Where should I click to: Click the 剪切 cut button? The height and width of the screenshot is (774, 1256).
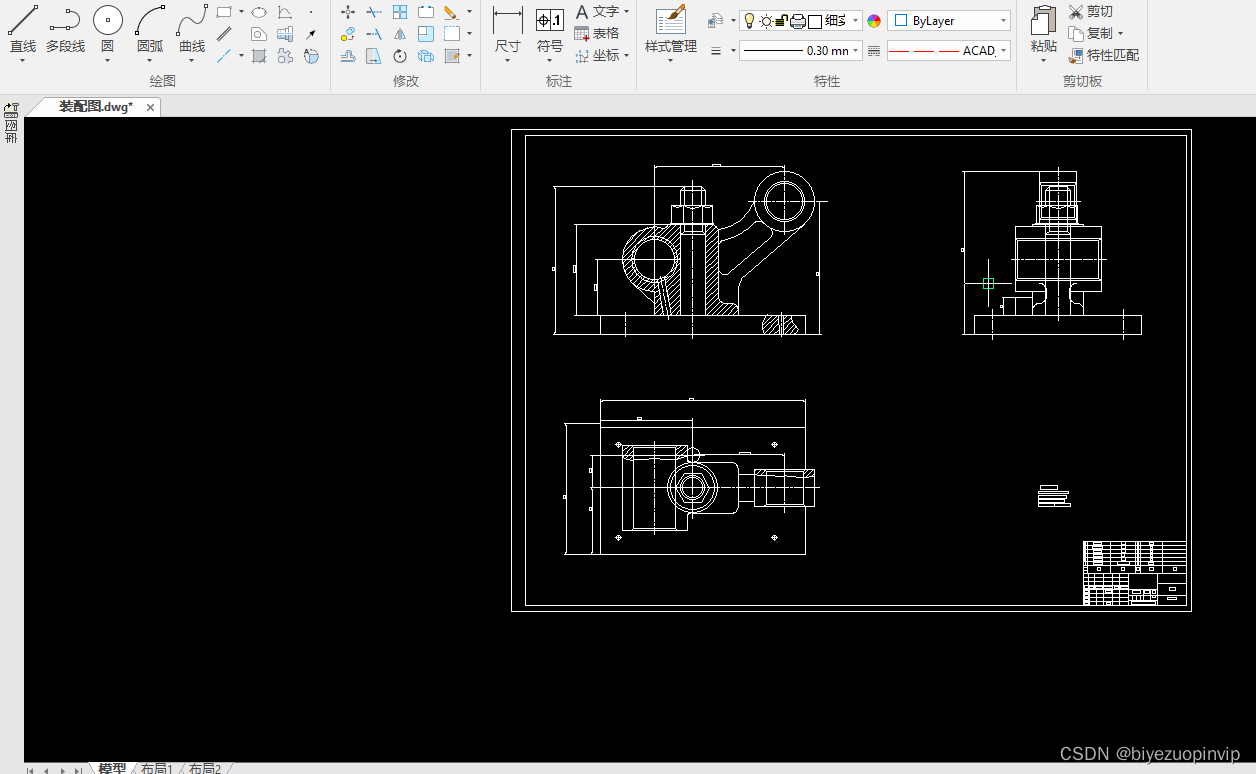[1090, 11]
